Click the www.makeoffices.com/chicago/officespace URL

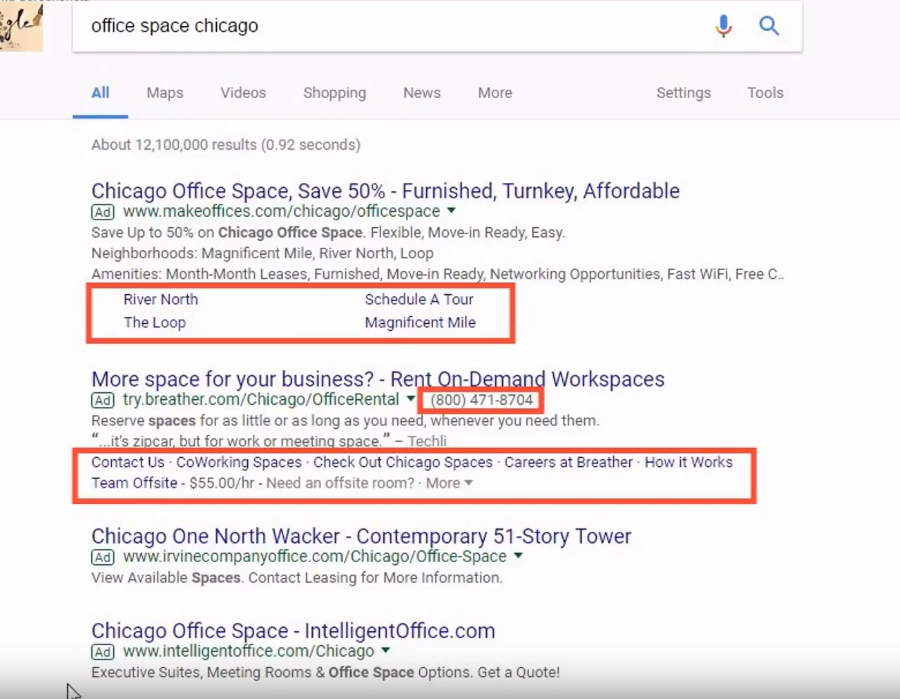tap(281, 211)
